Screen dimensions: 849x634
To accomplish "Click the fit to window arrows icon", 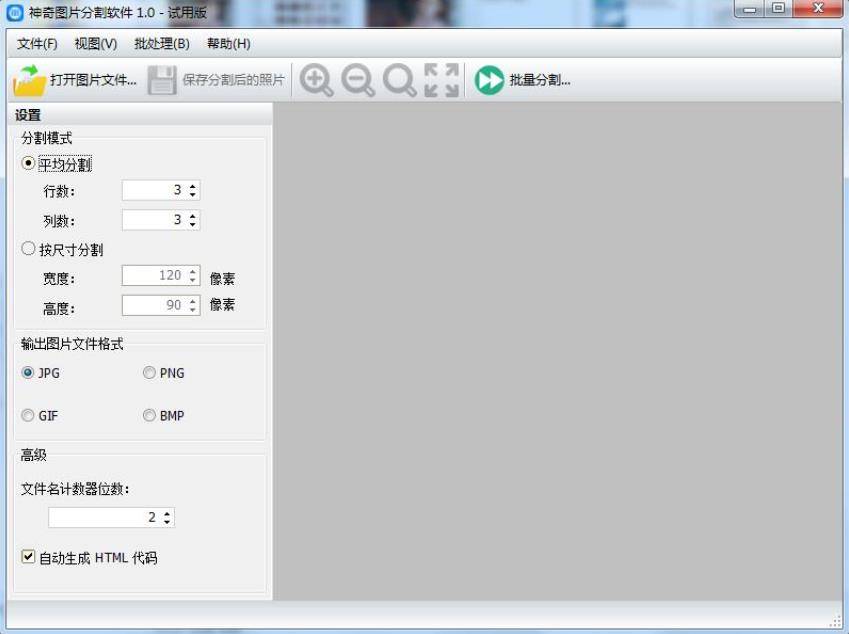I will pyautogui.click(x=441, y=80).
